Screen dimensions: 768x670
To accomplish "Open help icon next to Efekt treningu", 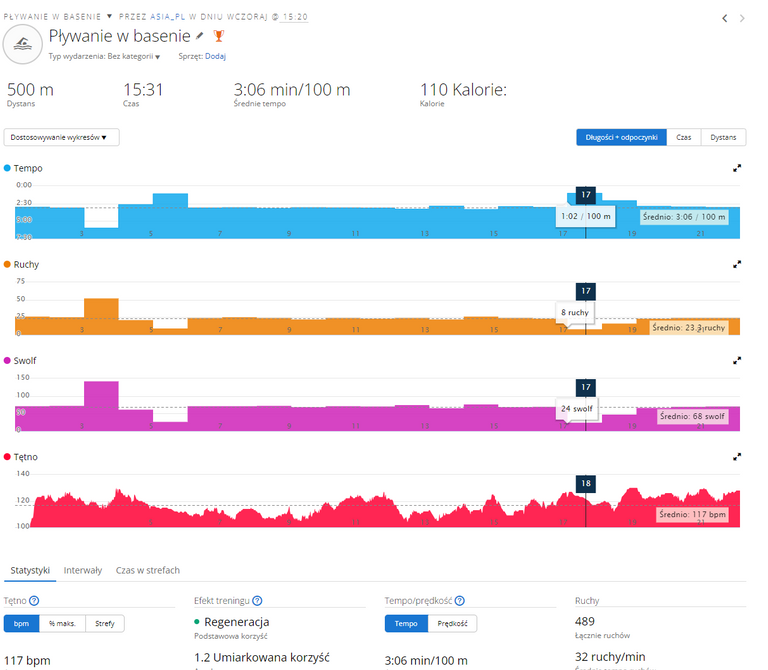I will click(x=257, y=600).
